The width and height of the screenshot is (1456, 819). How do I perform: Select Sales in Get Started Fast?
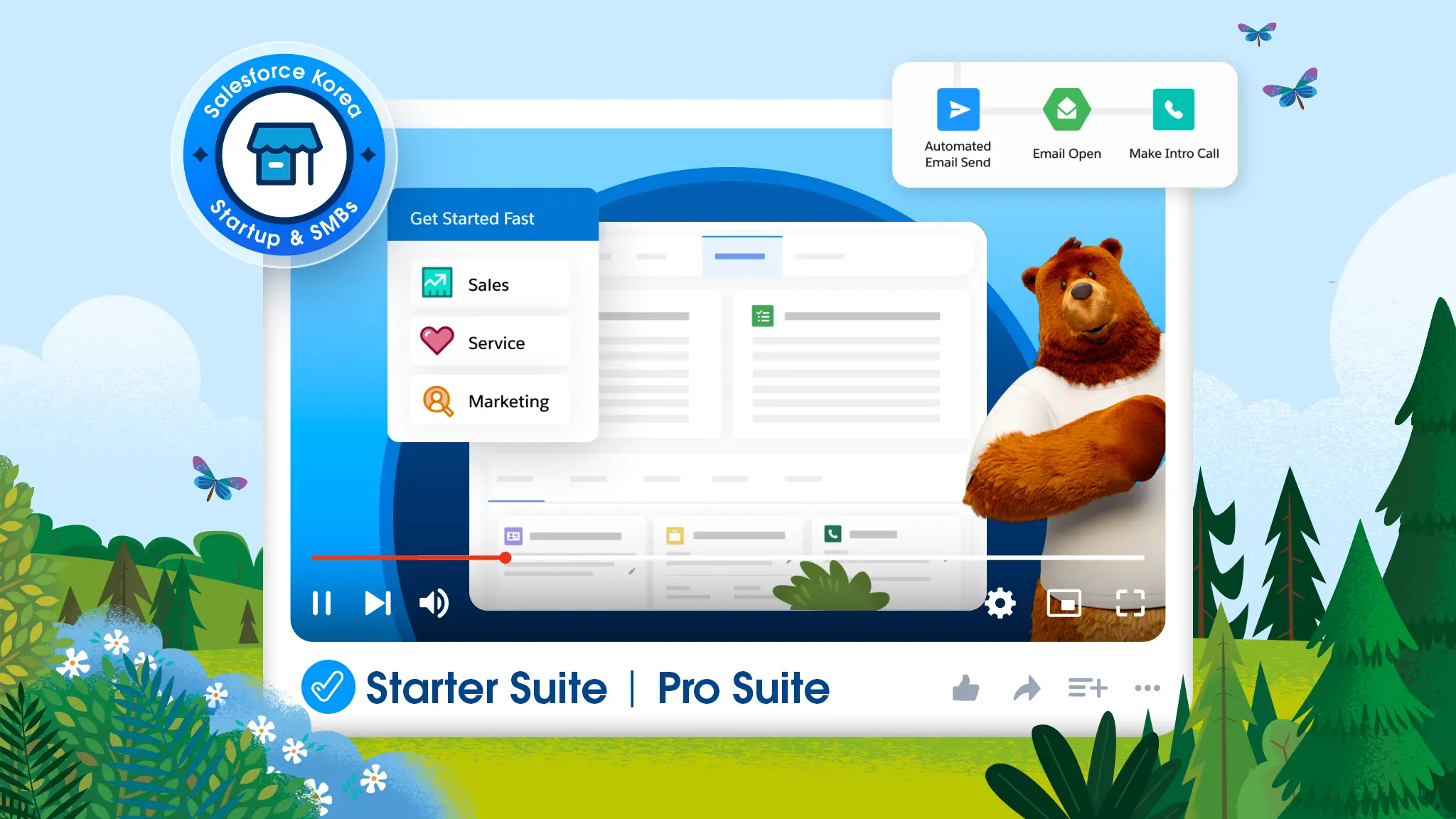(489, 284)
